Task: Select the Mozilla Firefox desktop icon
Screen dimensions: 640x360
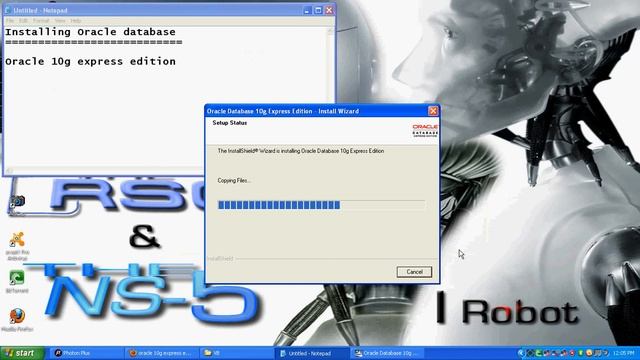Action: [17, 320]
